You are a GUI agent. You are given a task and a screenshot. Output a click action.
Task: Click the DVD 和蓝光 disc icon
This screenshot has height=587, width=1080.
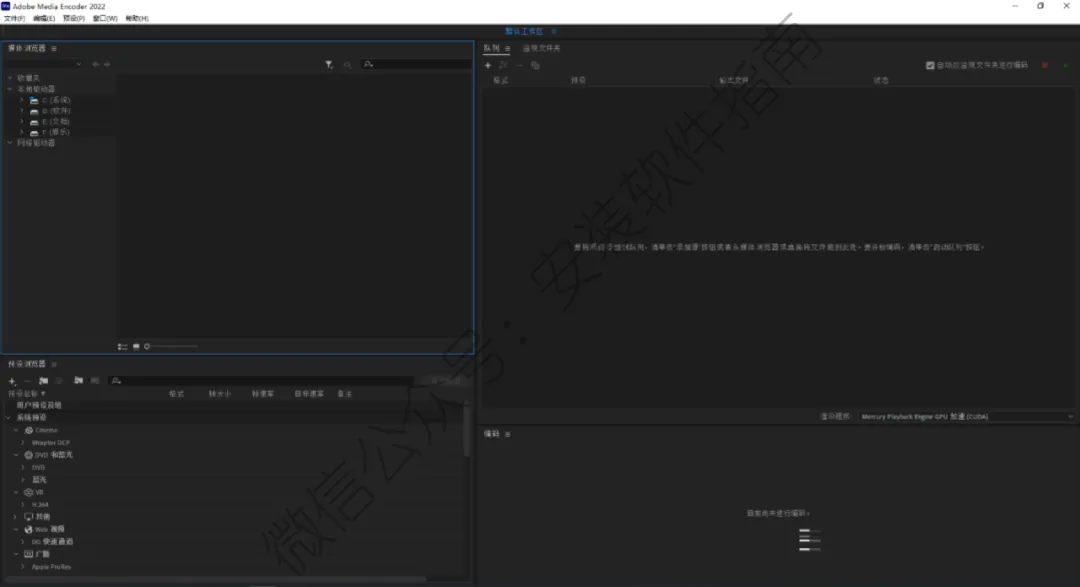pyautogui.click(x=29, y=455)
